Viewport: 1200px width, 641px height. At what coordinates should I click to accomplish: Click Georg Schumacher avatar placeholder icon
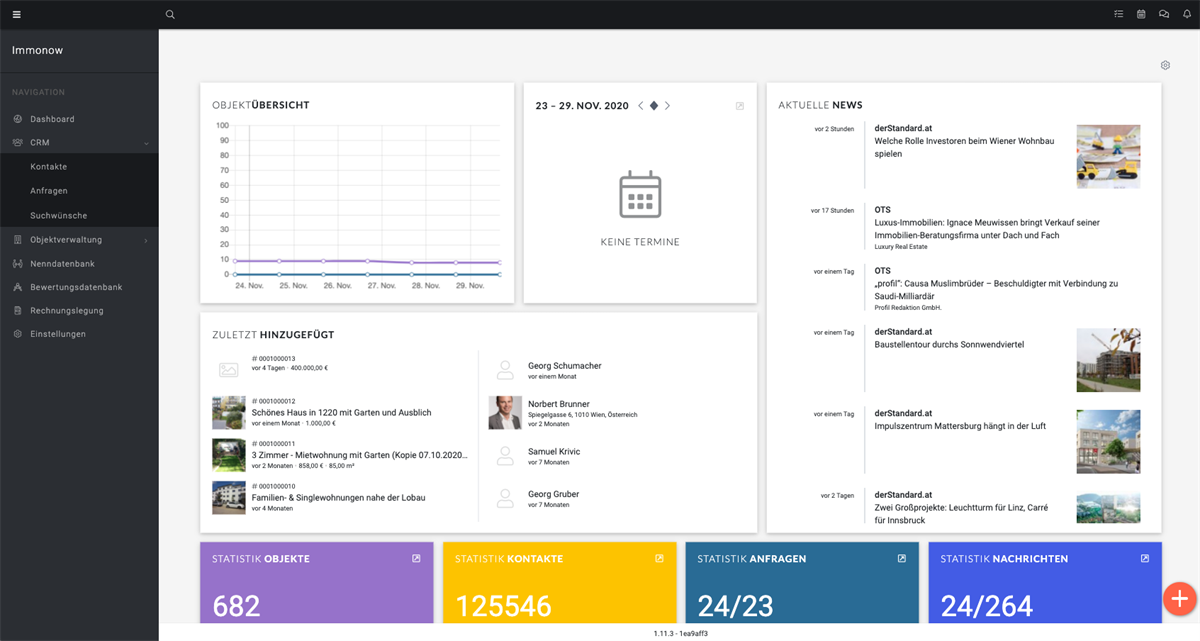point(505,370)
